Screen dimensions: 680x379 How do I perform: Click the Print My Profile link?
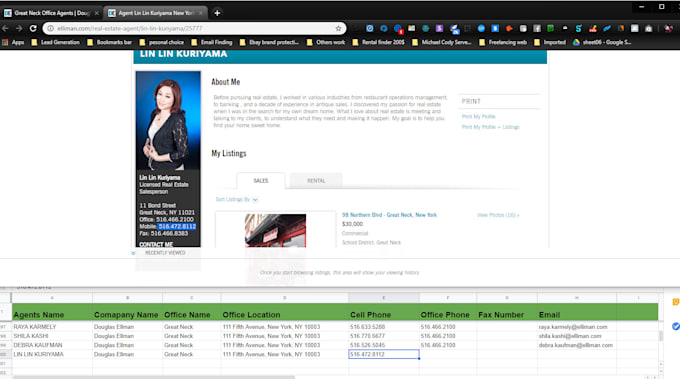(x=478, y=117)
